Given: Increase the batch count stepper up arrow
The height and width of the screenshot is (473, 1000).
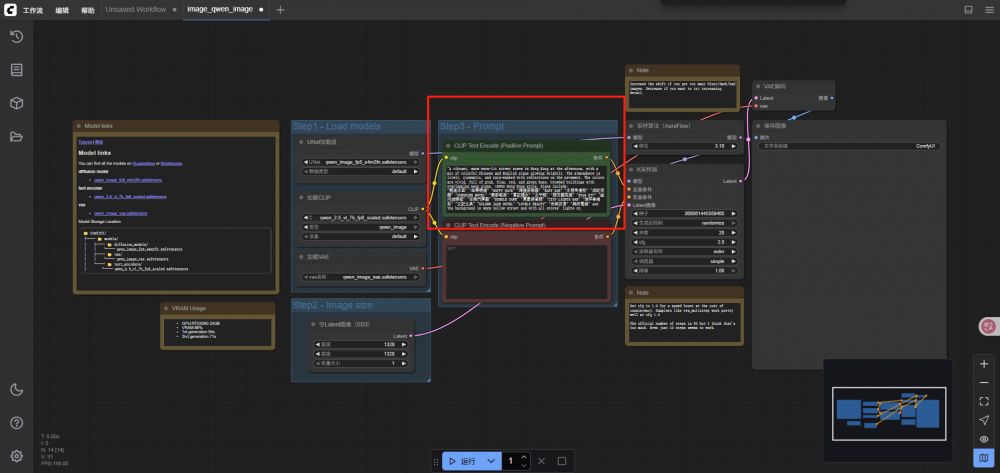Looking at the screenshot, I should tap(524, 457).
